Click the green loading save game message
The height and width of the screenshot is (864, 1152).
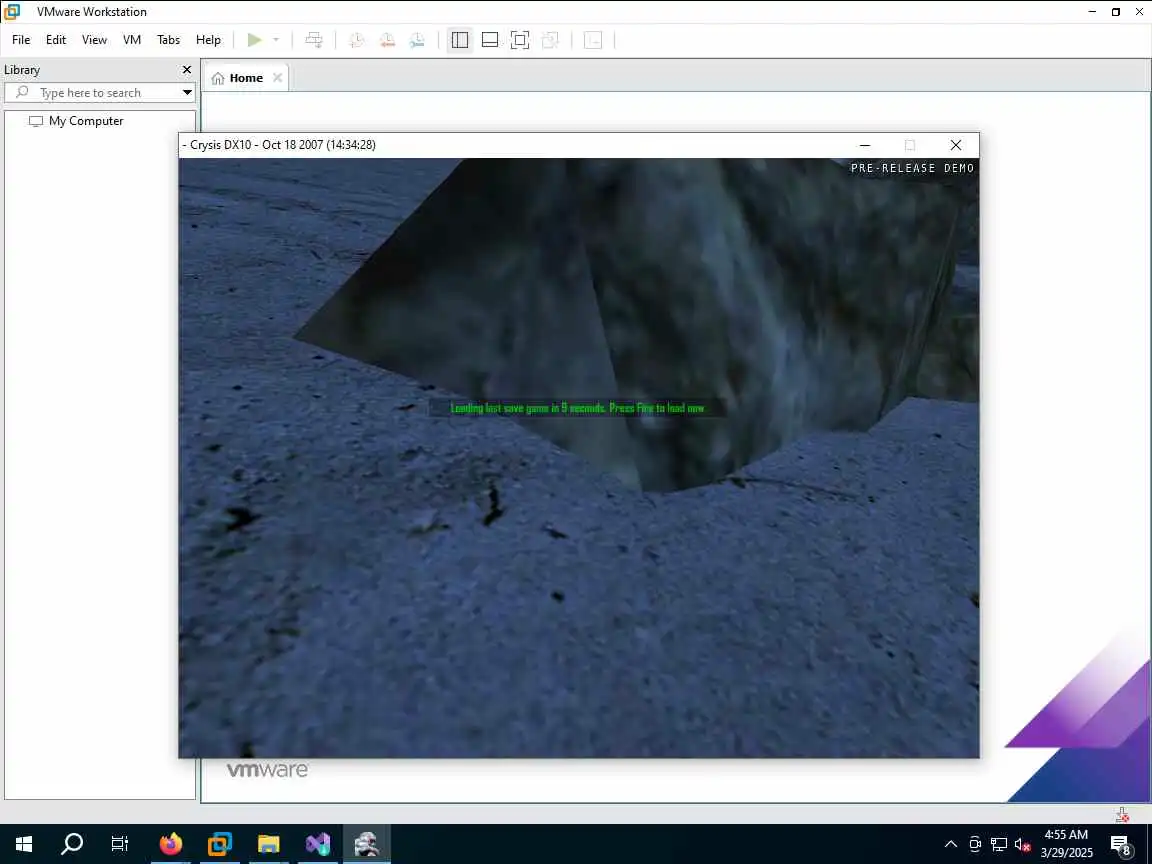click(577, 408)
